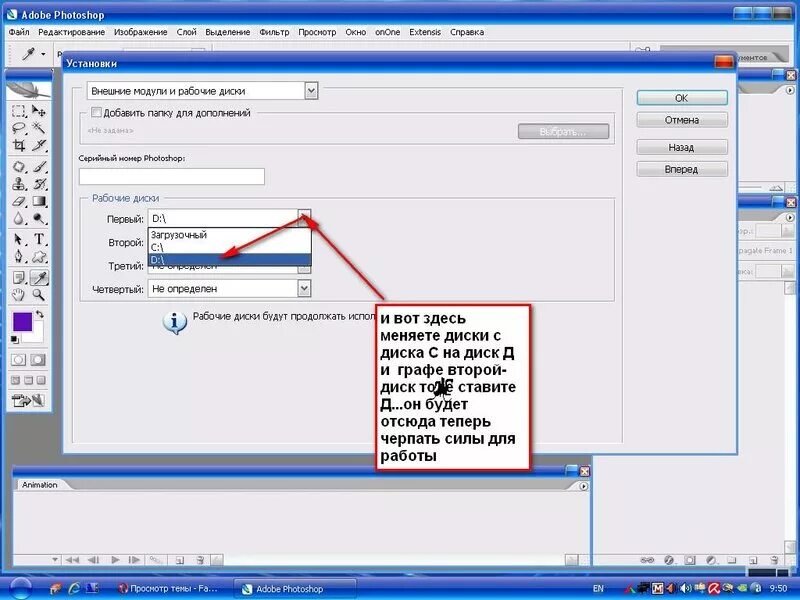Open the 'Внешние модули и рабочие диски' dropdown
This screenshot has width=800, height=600.
pyautogui.click(x=203, y=91)
